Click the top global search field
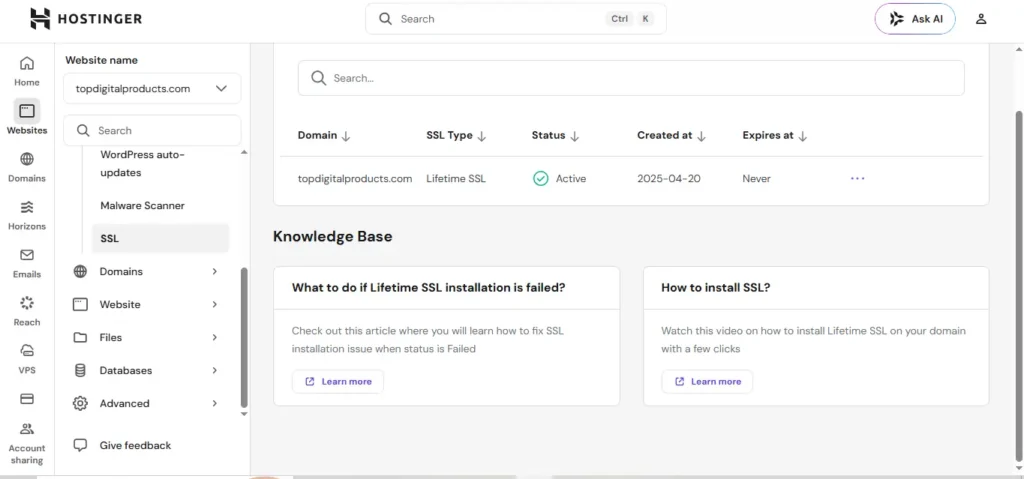This screenshot has width=1024, height=479. 516,19
